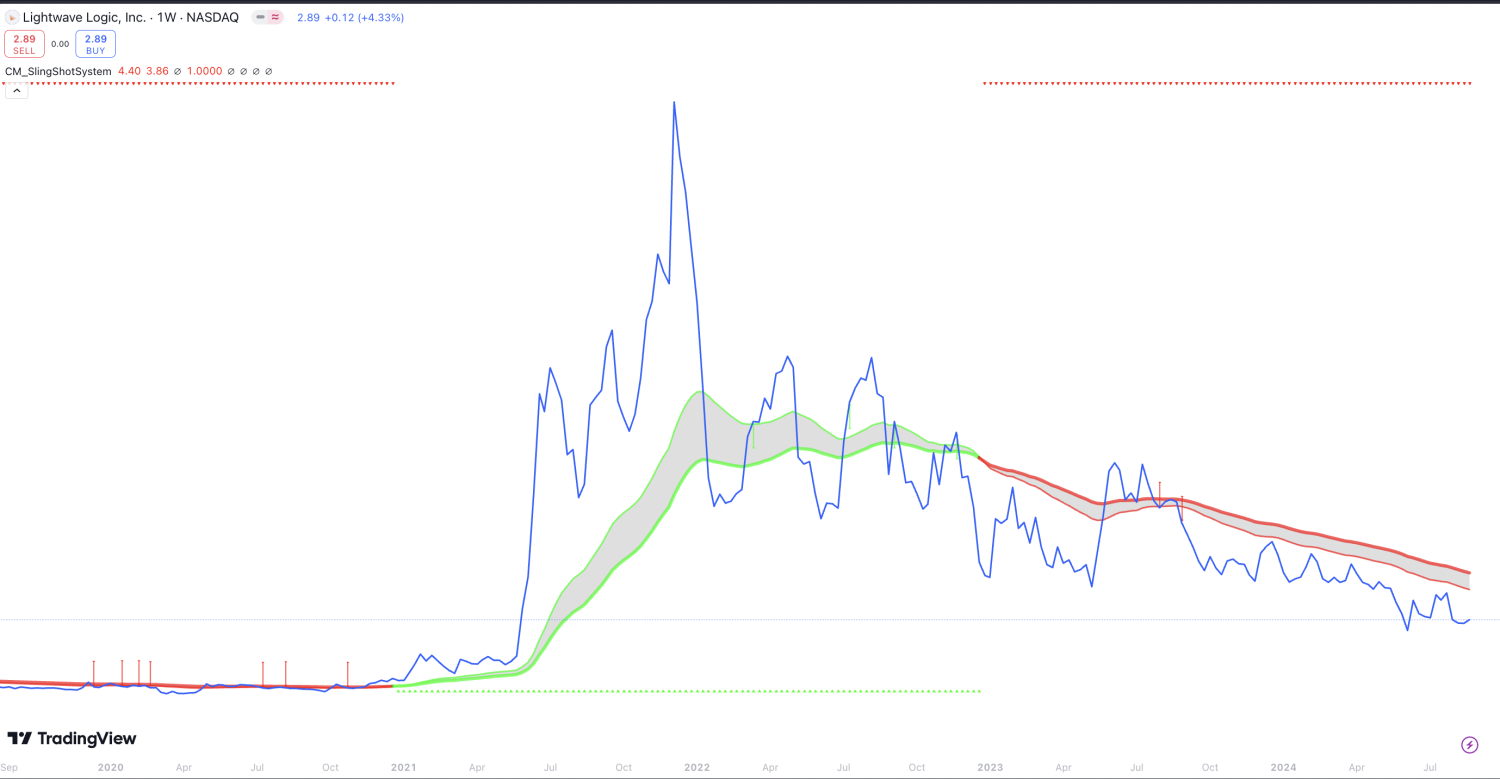Click the Lightwave Logic company logo icon
The width and height of the screenshot is (1500, 779).
pos(12,17)
